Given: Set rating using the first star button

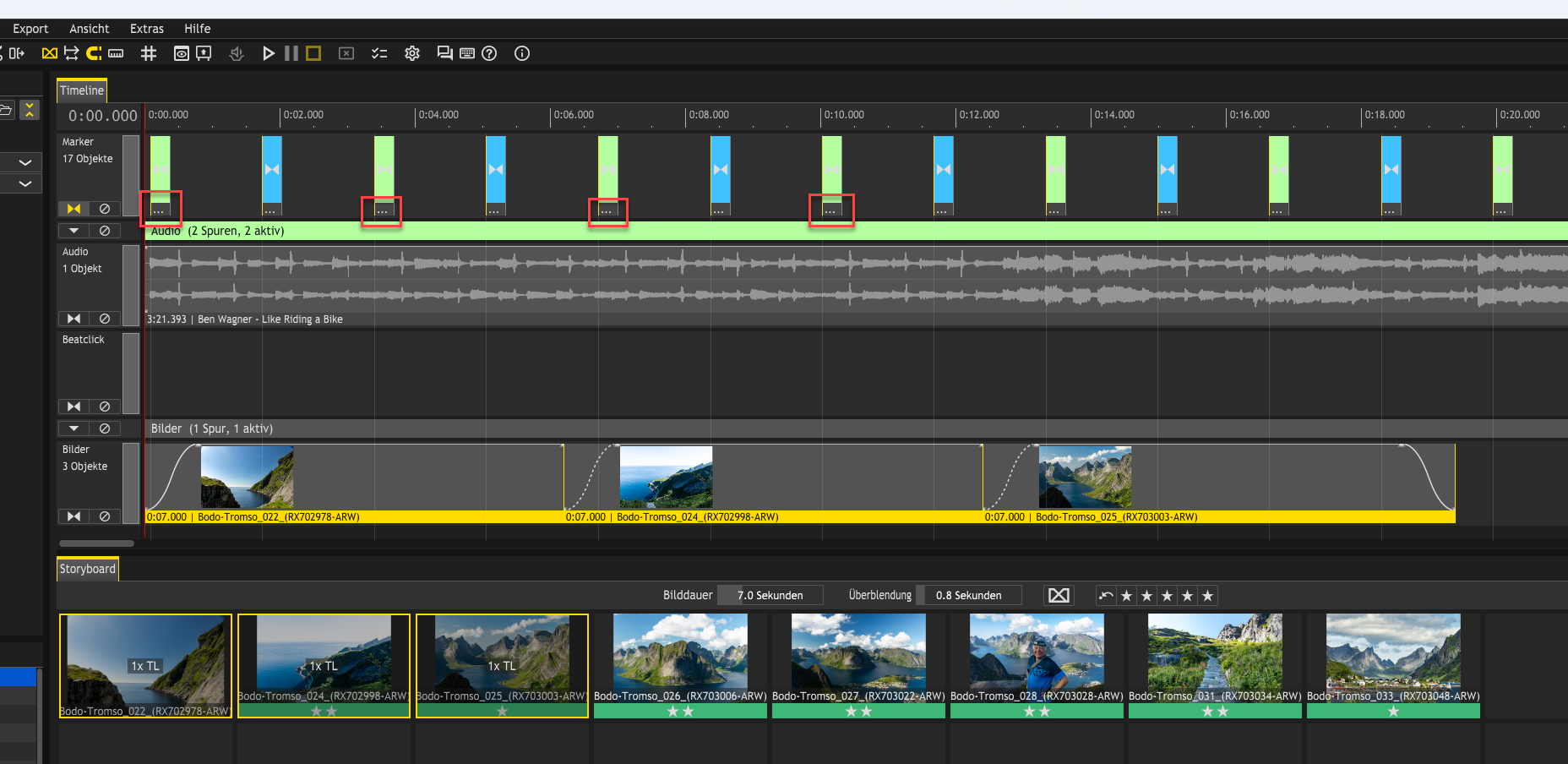Looking at the screenshot, I should pos(1126,595).
